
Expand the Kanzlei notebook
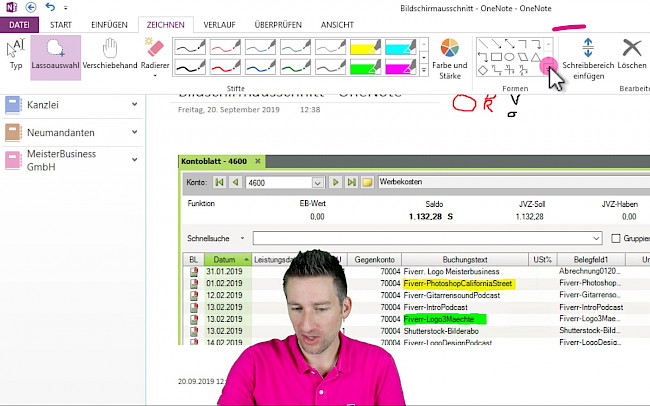133,103
